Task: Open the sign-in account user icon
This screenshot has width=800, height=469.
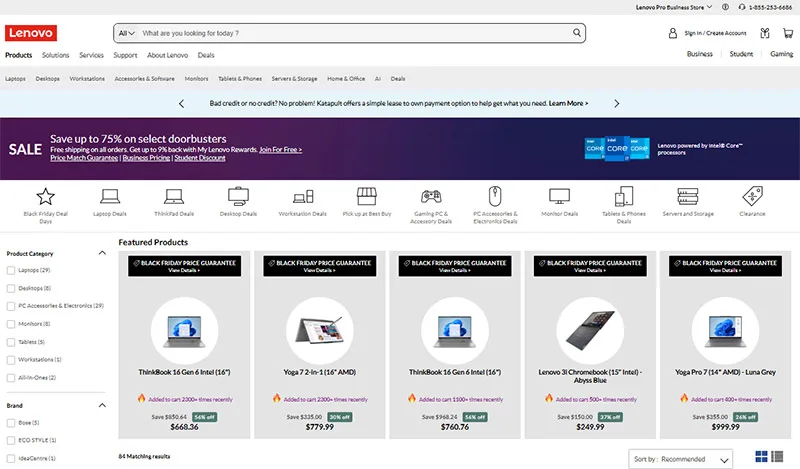Action: pos(673,33)
